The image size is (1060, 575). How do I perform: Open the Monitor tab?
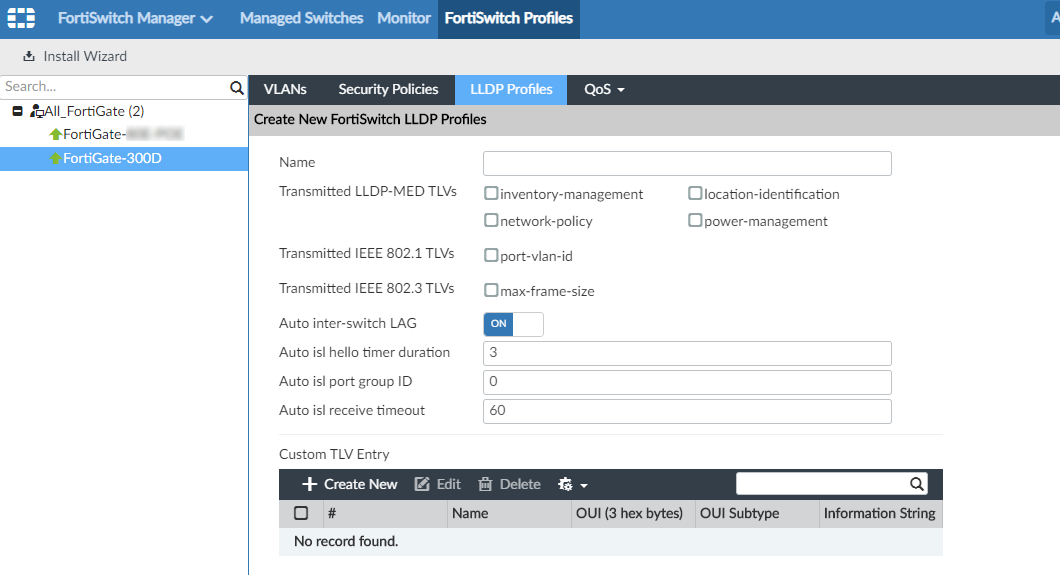(x=404, y=18)
